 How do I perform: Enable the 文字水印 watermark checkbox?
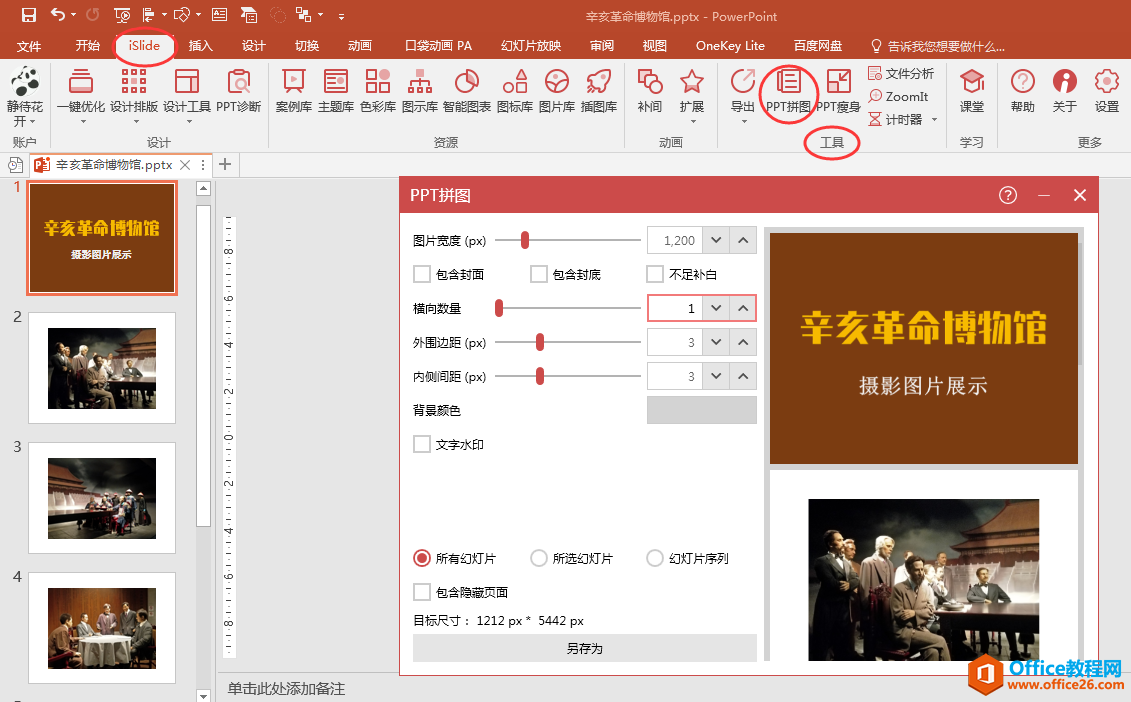coord(422,444)
